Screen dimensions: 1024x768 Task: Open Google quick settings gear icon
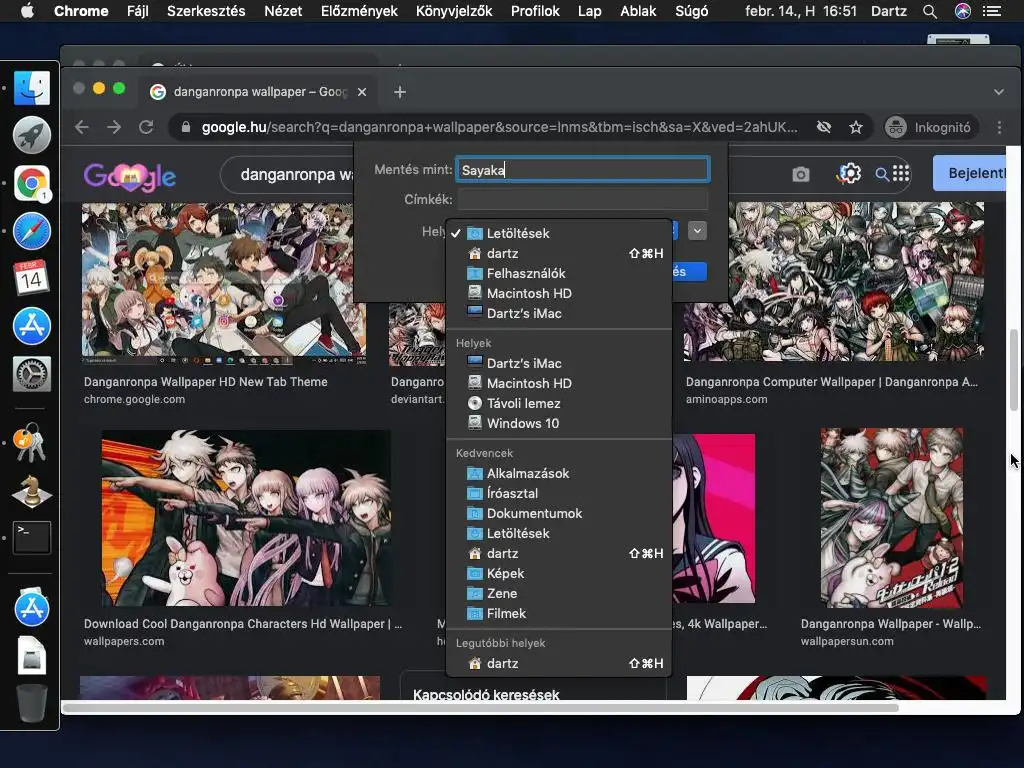pos(849,174)
